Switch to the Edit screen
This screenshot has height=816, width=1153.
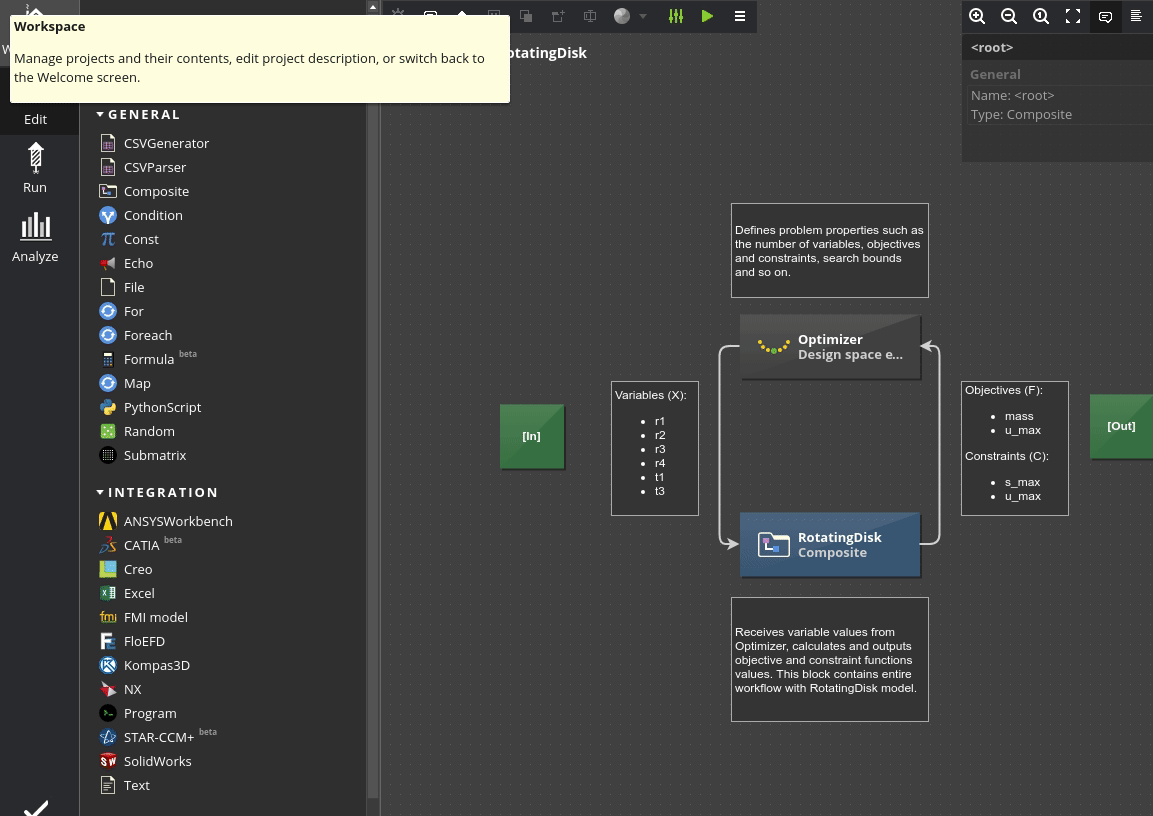(x=35, y=119)
